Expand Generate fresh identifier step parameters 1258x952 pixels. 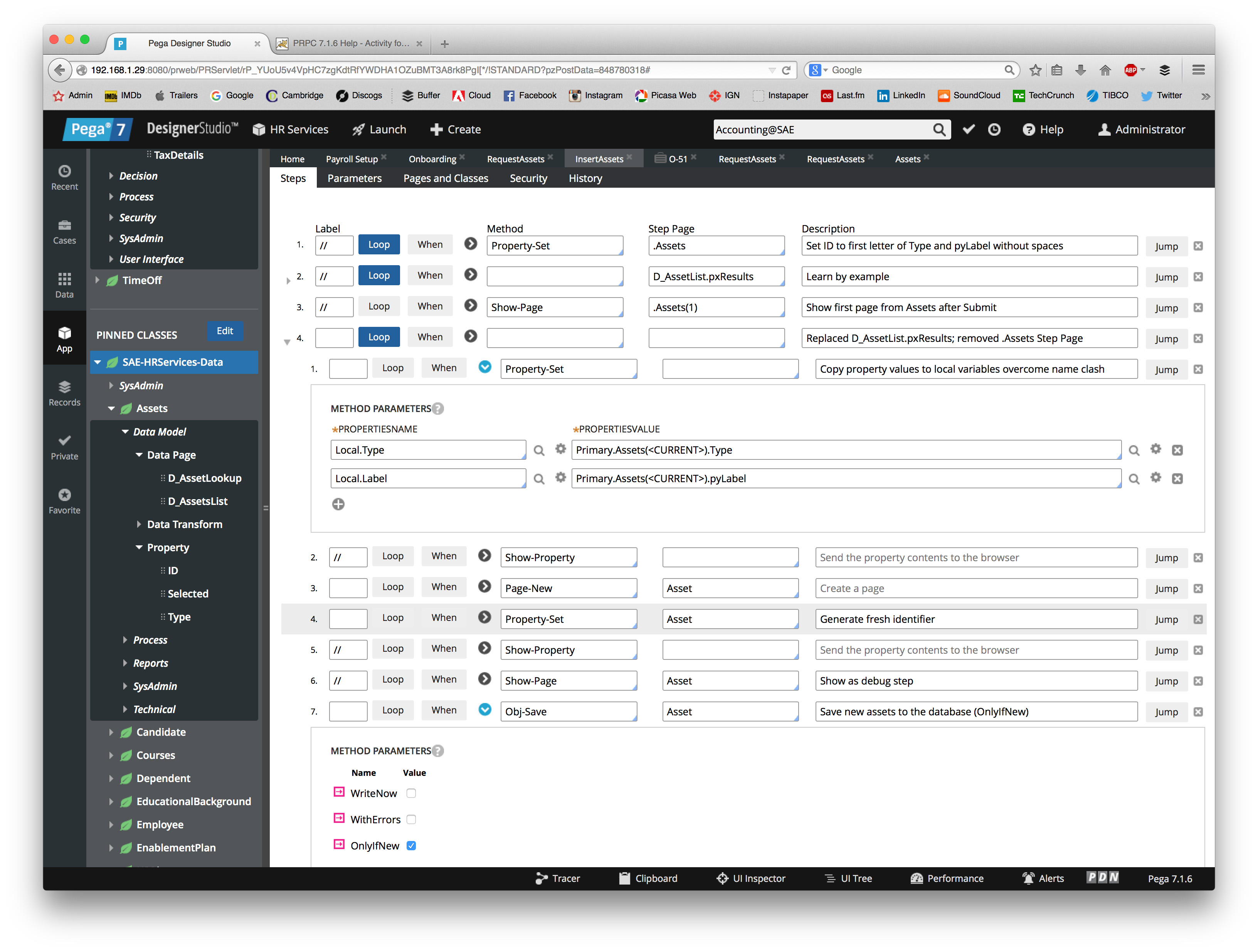click(x=484, y=617)
